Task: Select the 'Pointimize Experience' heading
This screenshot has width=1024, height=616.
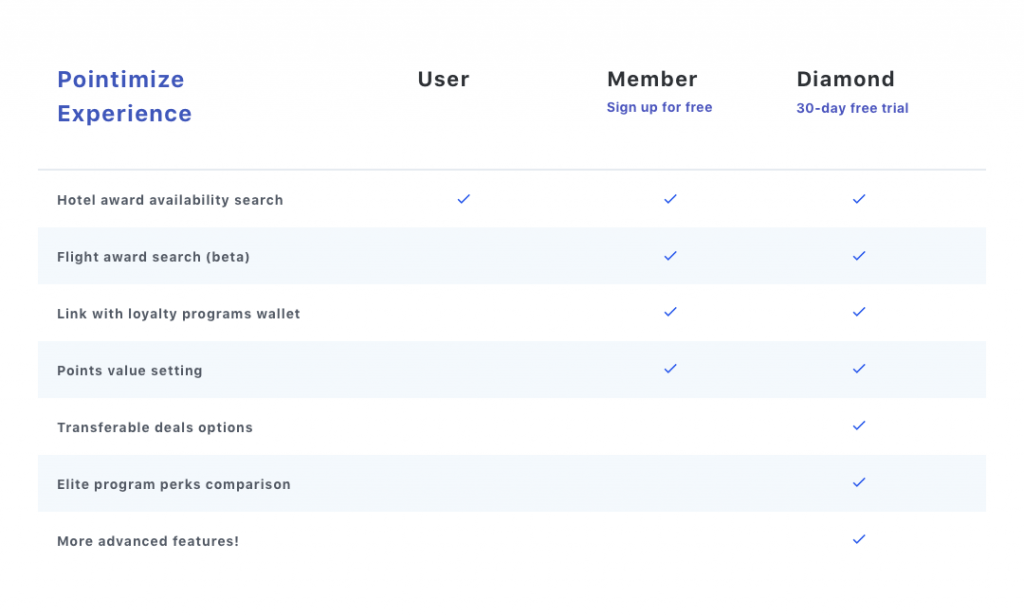Action: [x=125, y=96]
